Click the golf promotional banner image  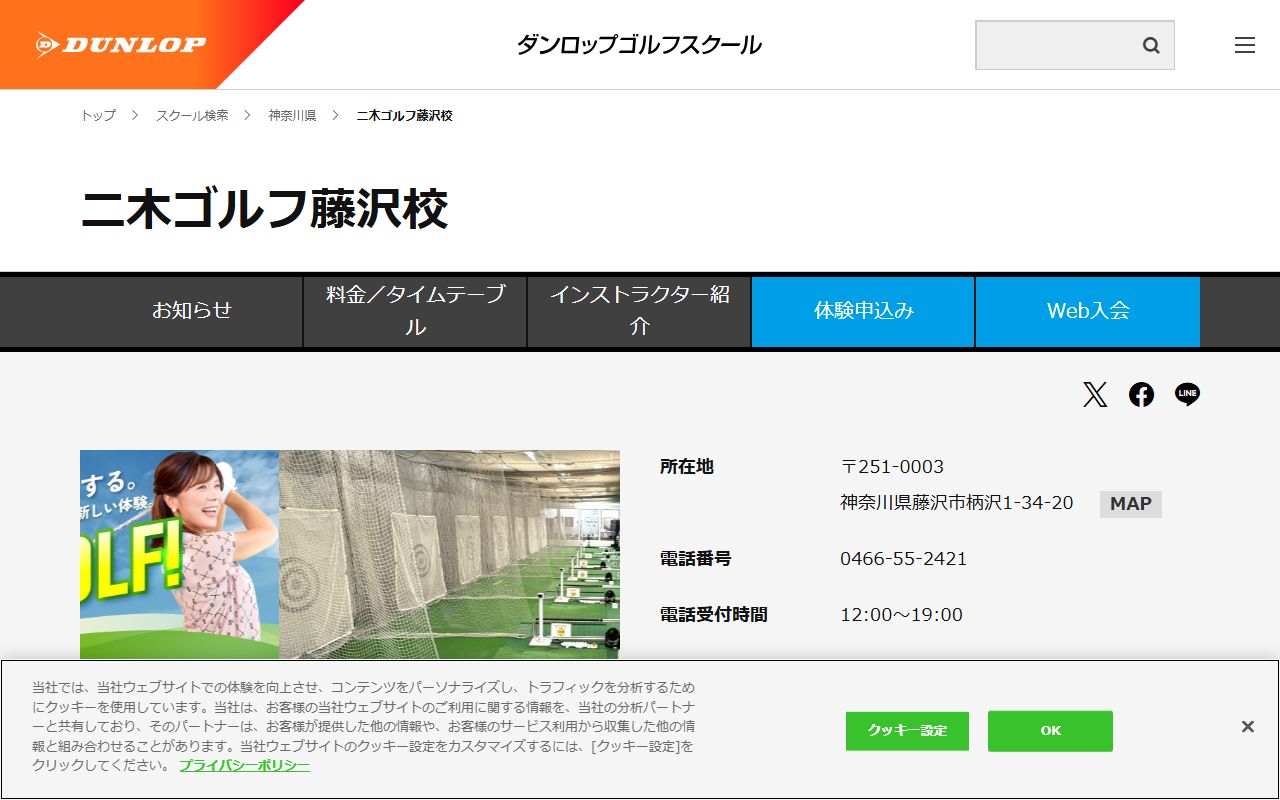click(180, 555)
